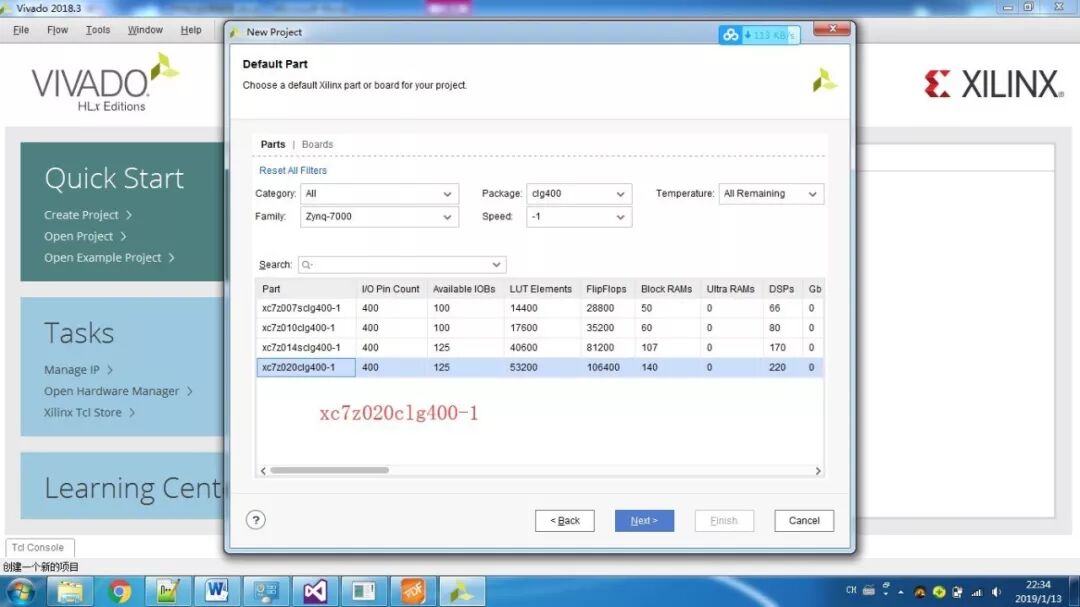Sort by the Part column header
The image size is (1080, 607).
coord(306,289)
